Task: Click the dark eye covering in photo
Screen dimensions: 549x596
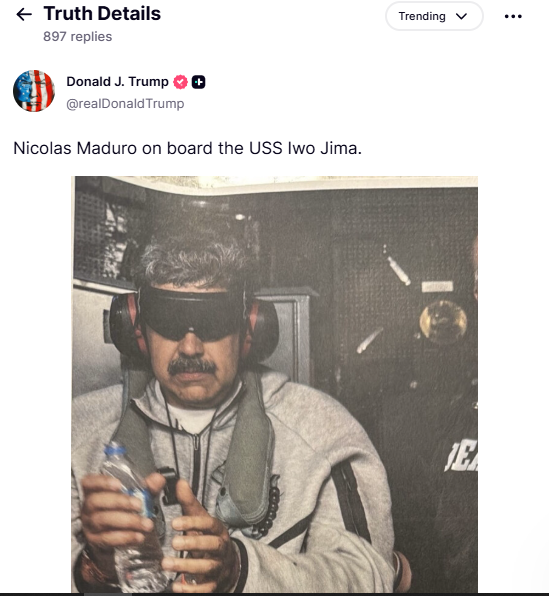Action: coord(191,314)
